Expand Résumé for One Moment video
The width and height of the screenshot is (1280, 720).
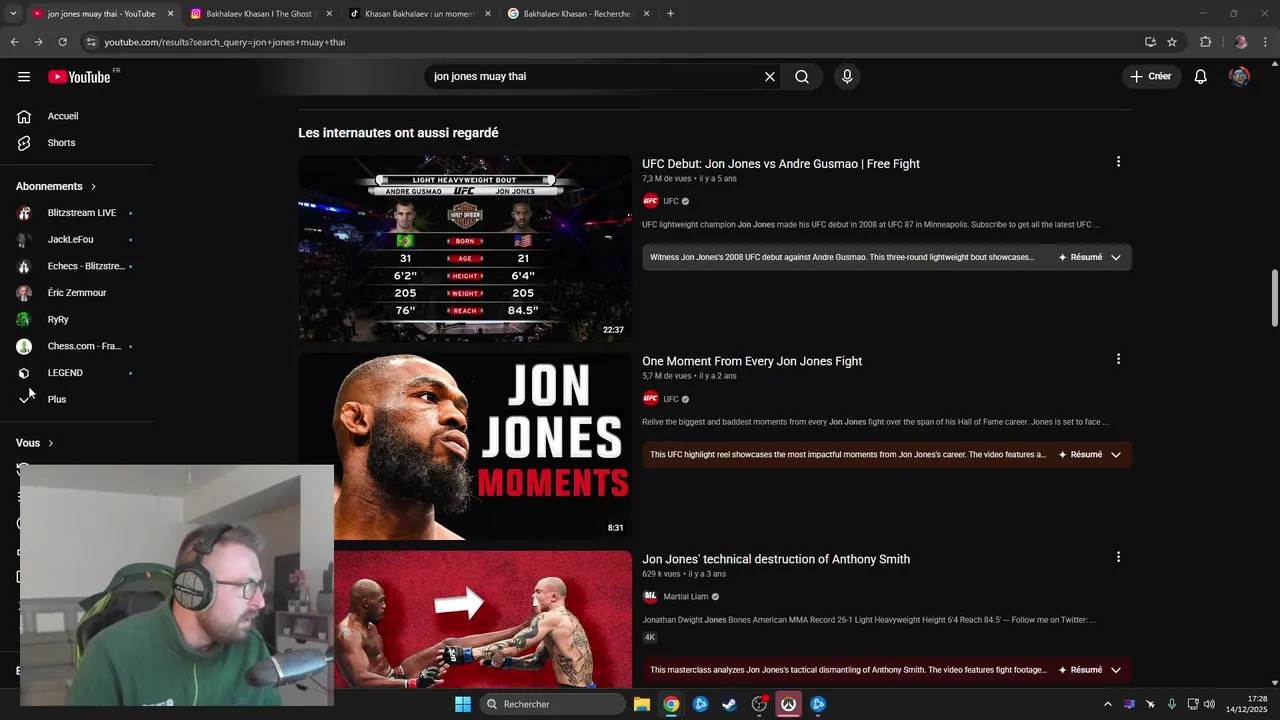coord(1090,455)
